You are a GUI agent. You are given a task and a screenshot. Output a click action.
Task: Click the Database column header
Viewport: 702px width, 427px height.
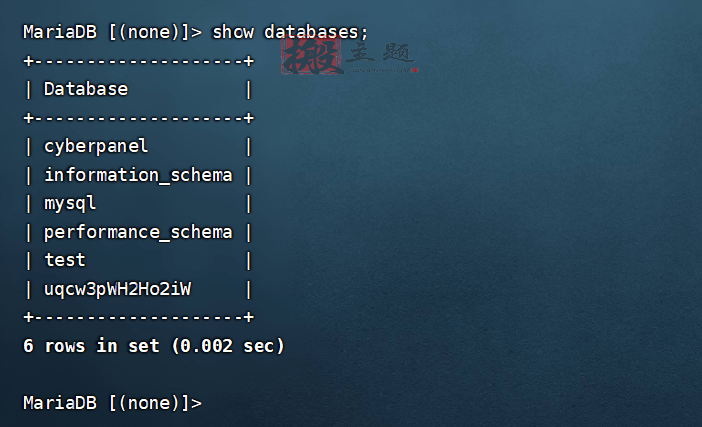pyautogui.click(x=86, y=89)
